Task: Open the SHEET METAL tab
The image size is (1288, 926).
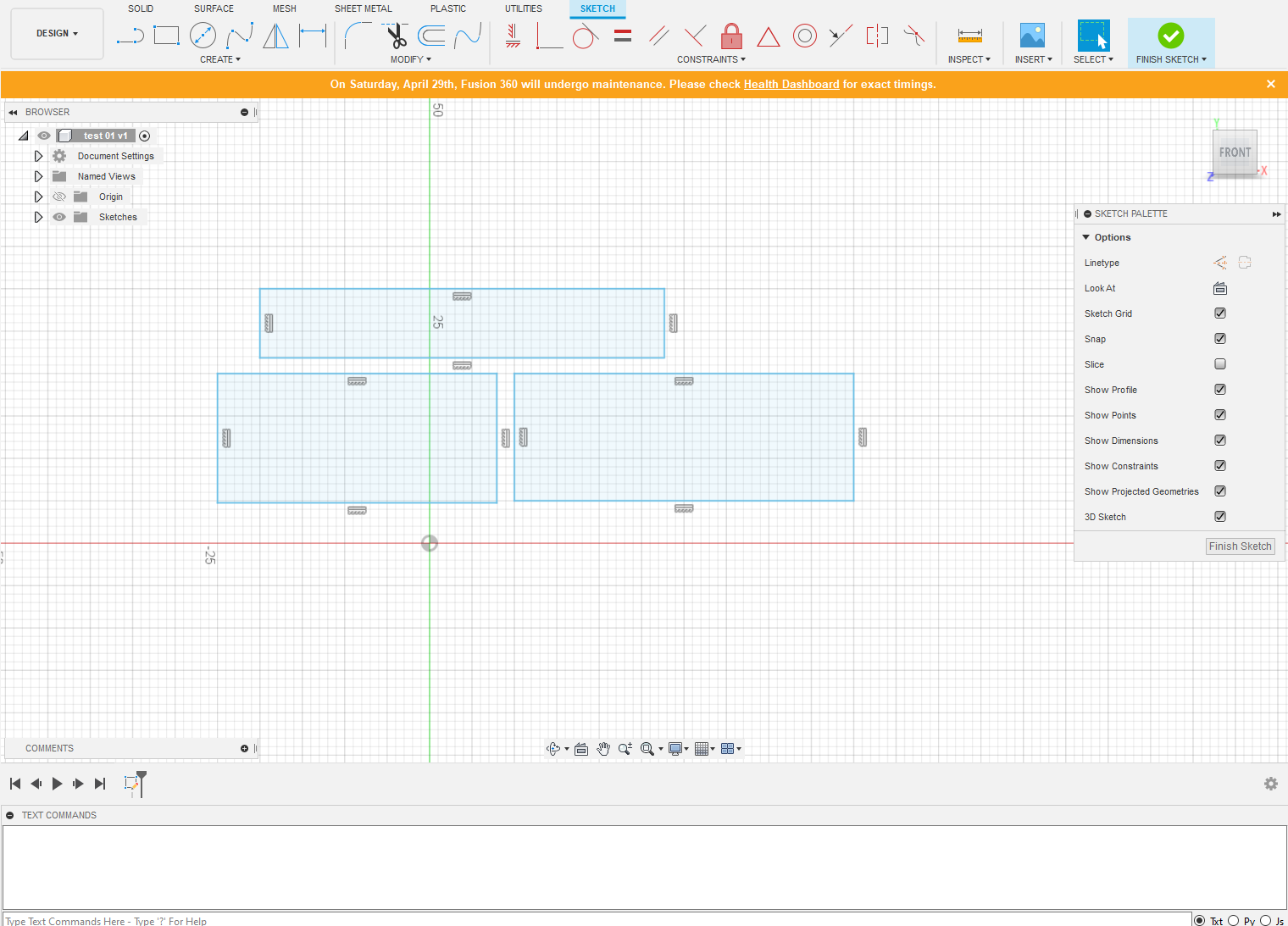Action: tap(363, 8)
